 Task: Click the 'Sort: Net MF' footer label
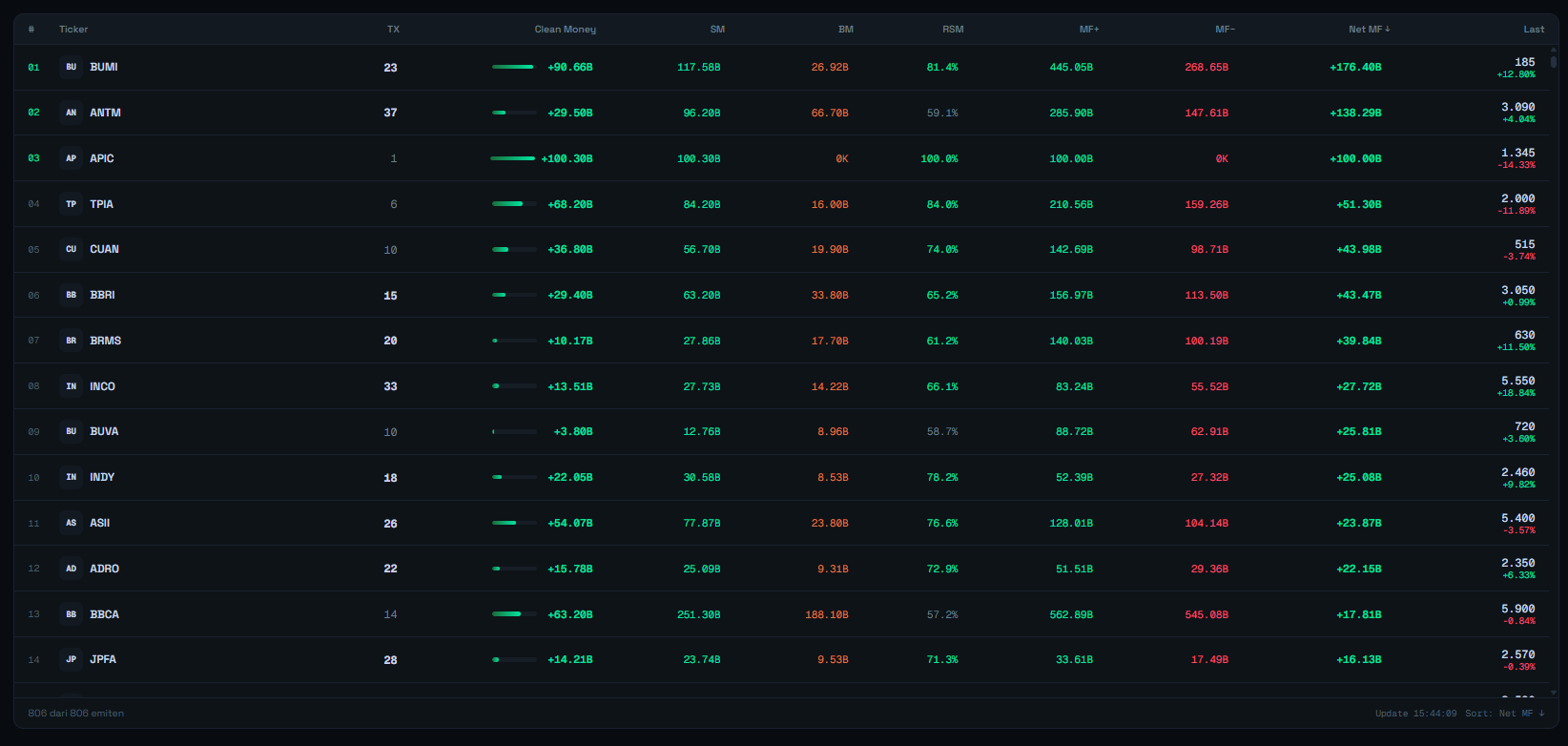1505,714
